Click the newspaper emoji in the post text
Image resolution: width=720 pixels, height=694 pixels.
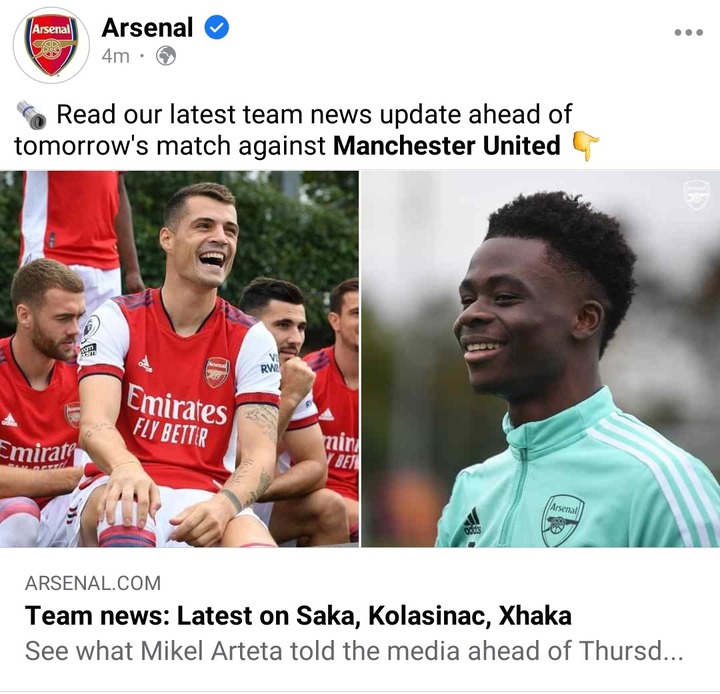coord(31,114)
